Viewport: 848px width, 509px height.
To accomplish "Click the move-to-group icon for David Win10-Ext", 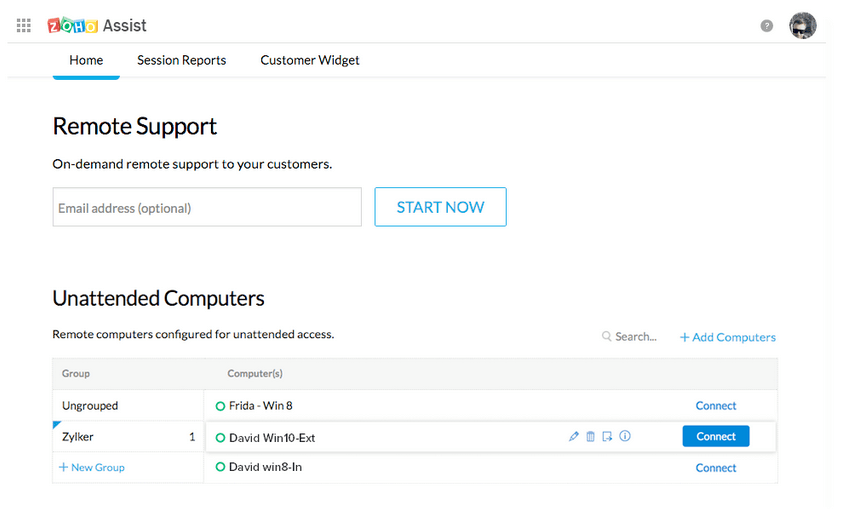I will tap(607, 437).
